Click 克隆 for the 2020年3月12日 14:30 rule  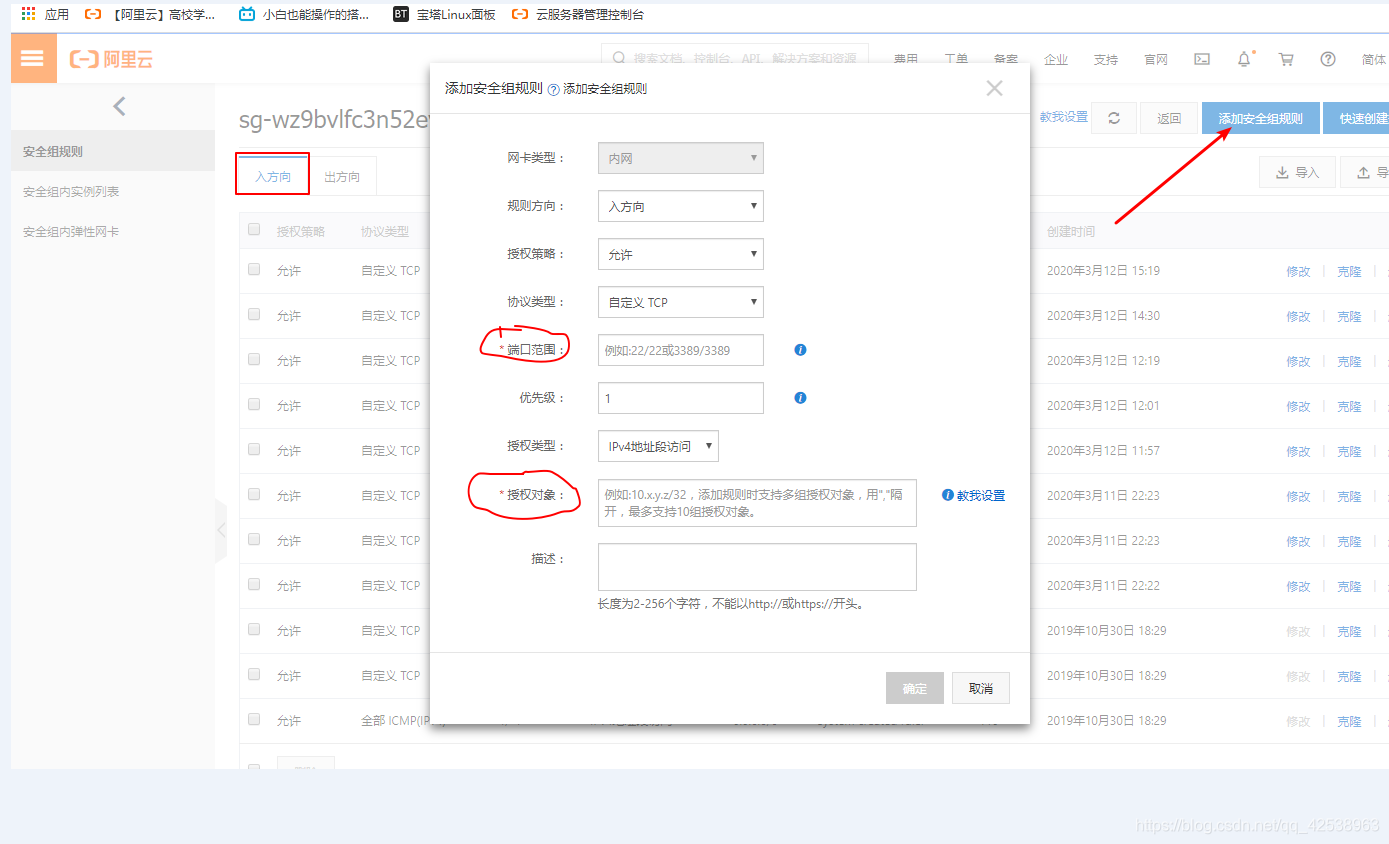[x=1349, y=316]
